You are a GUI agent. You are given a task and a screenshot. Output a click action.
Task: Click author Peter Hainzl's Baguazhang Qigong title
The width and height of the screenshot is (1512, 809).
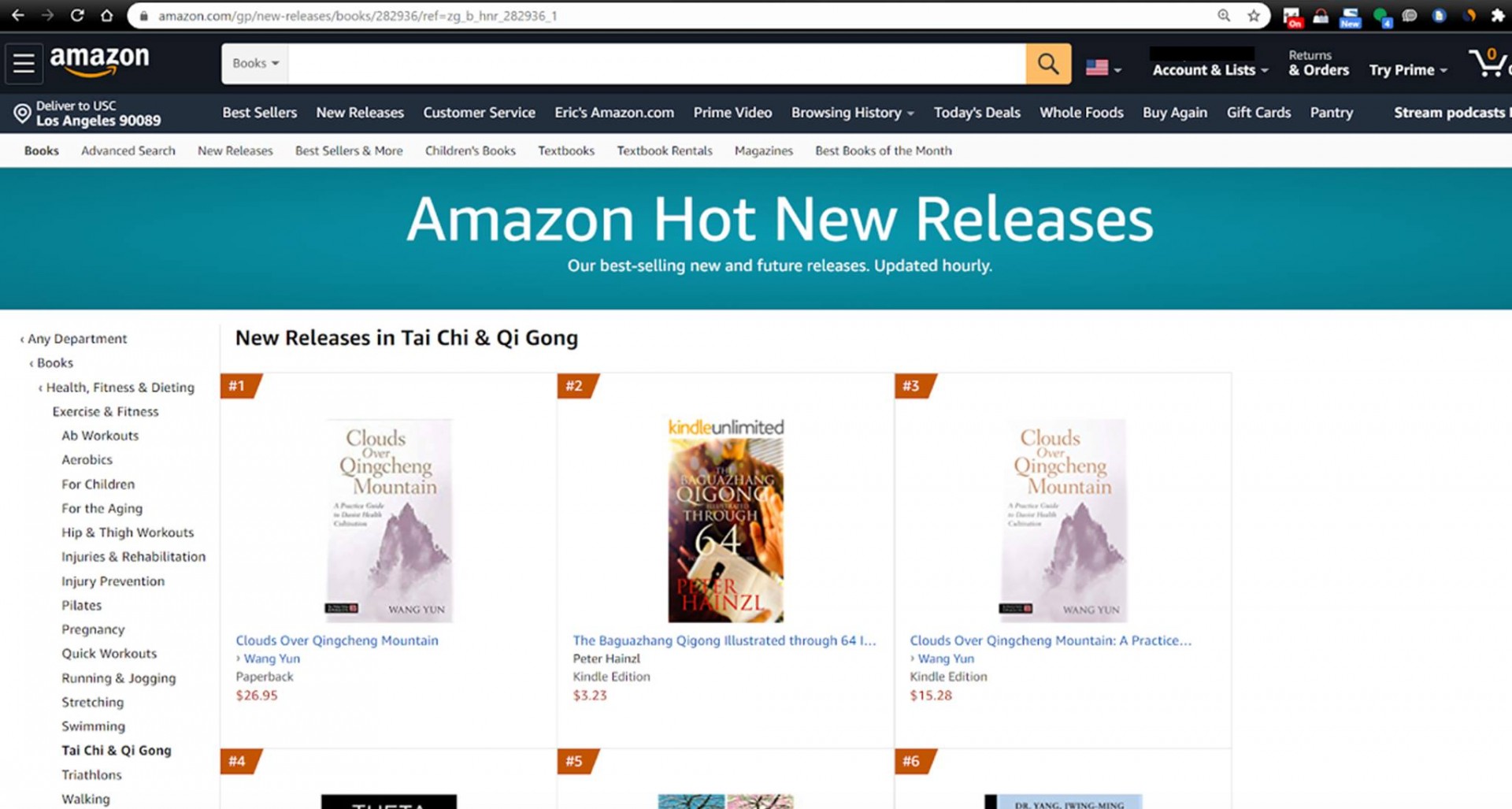point(724,640)
